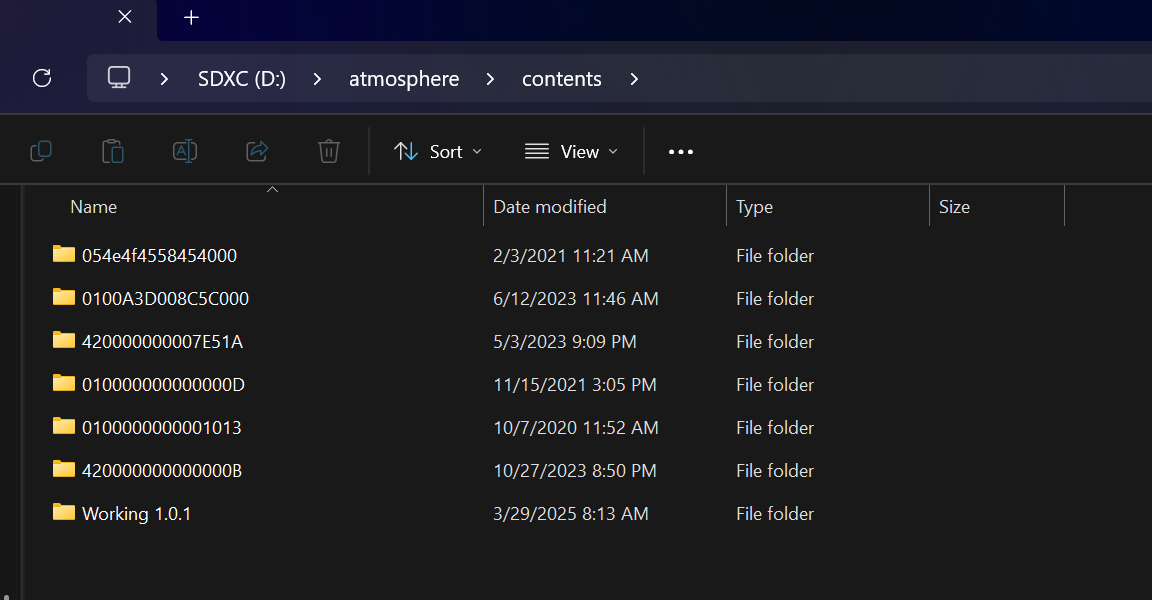This screenshot has width=1152, height=600.
Task: Navigate to SDXC (D:) breadcrumb
Action: [x=242, y=79]
